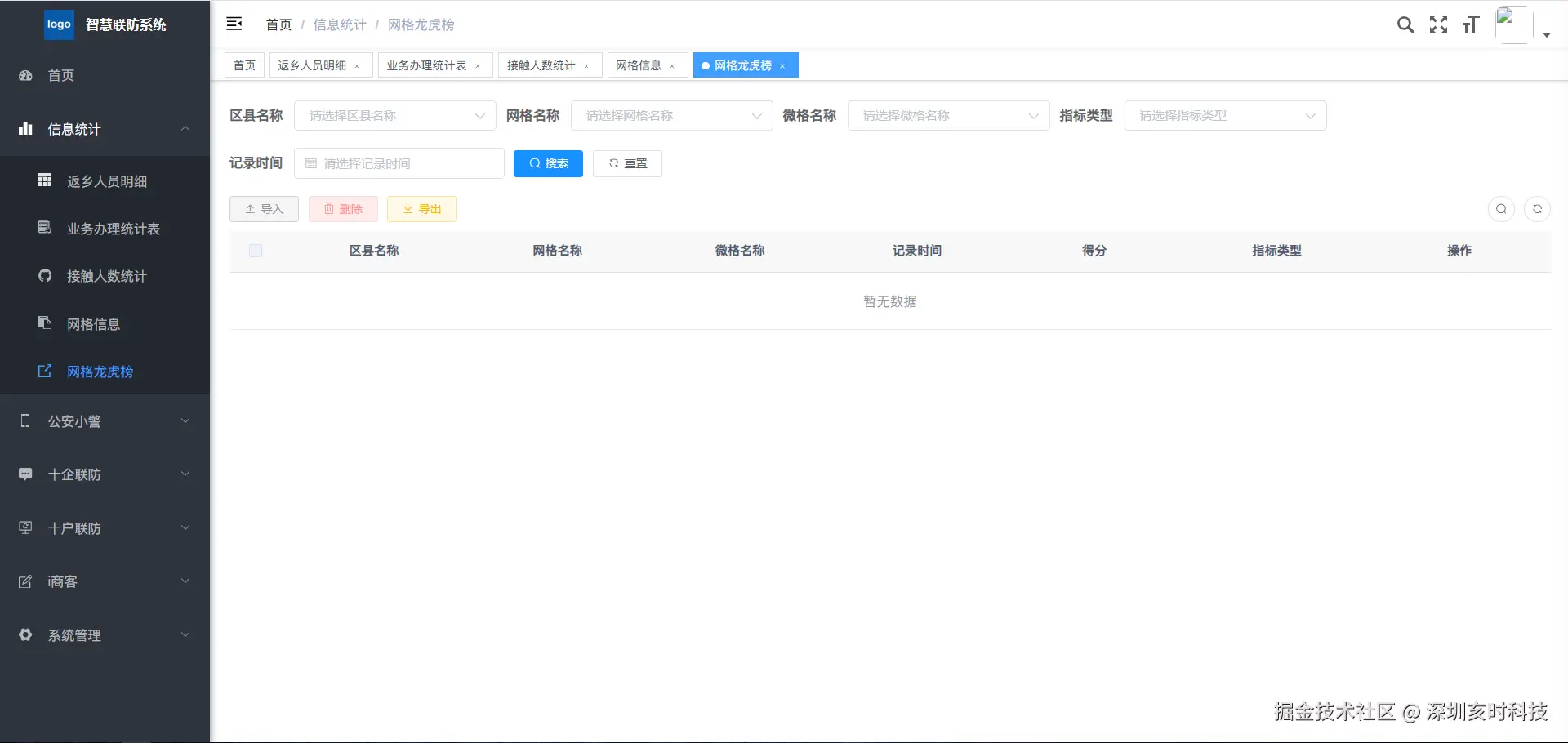Open the user menu caret arrow
Screen dimensions: 1568x743
coord(1547,35)
